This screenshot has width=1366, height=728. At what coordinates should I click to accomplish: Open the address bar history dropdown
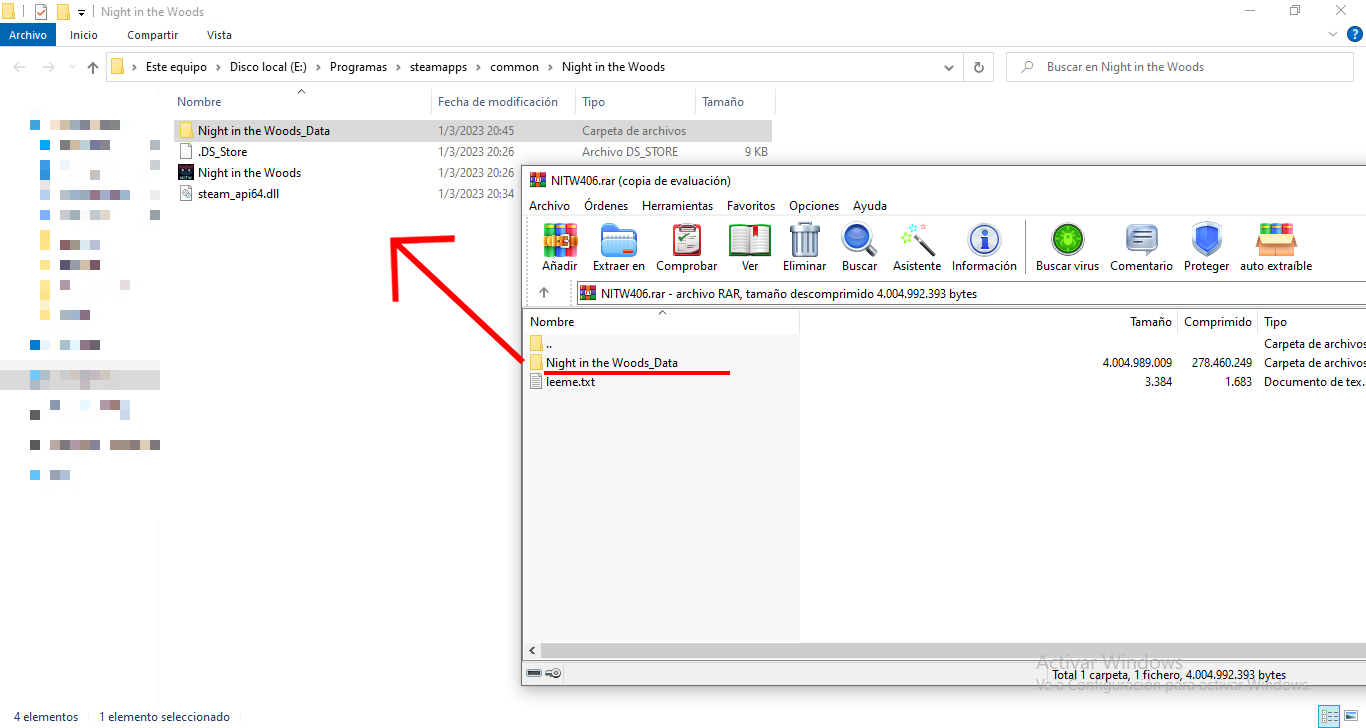(949, 67)
